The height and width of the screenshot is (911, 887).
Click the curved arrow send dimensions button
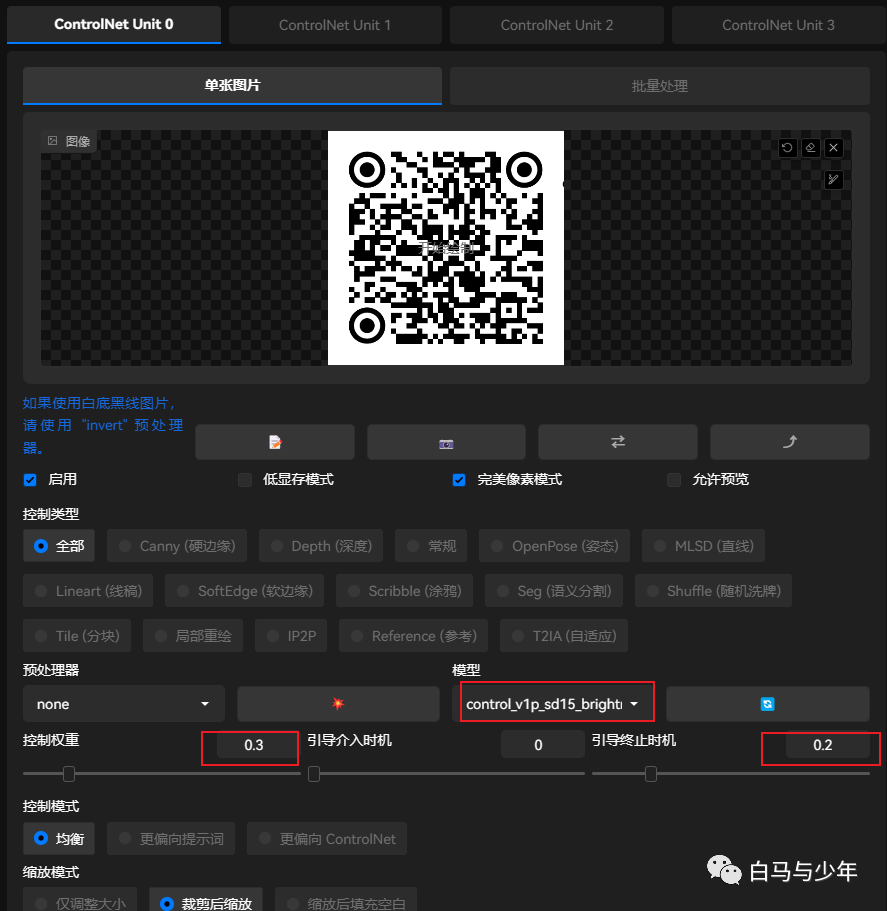789,442
